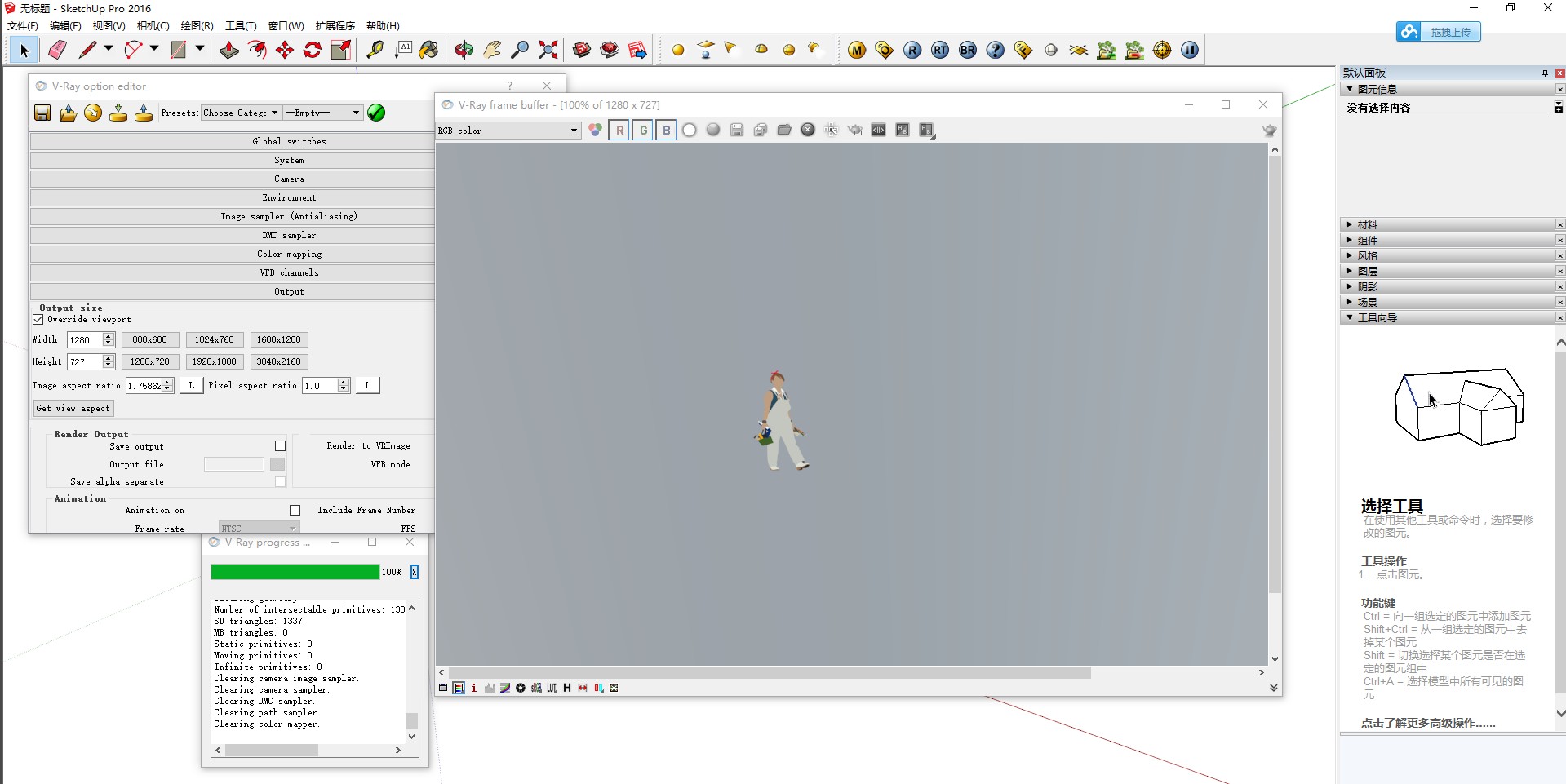Open the 文件(F) menu

(x=23, y=25)
